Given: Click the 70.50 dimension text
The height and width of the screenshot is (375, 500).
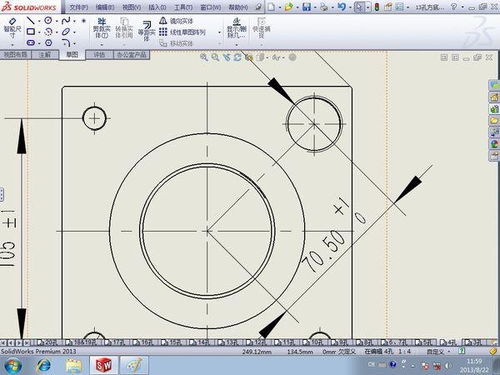Looking at the screenshot, I should coord(324,251).
